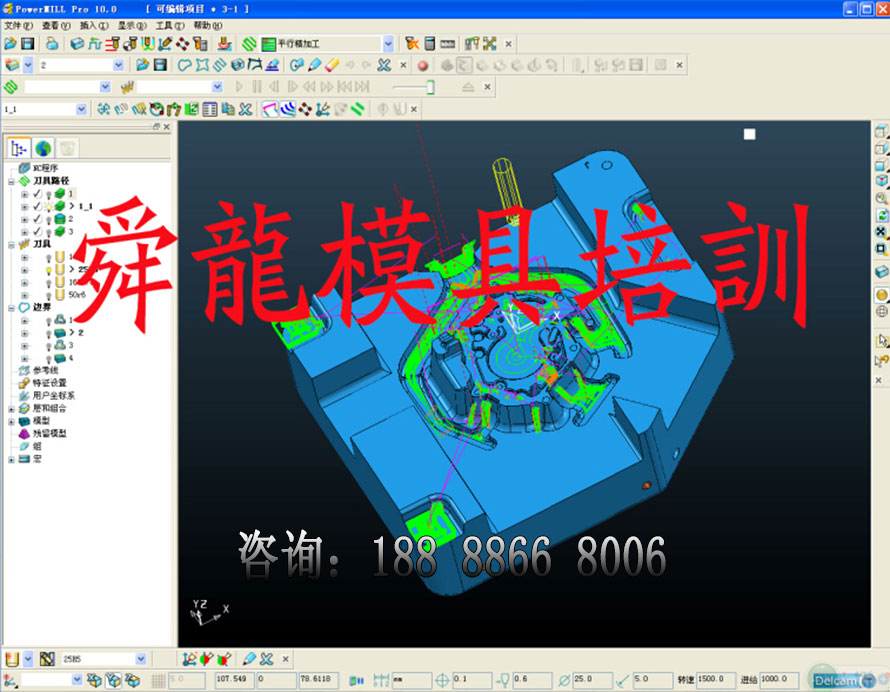Toggle light bulb visibility of boundary 2
Screen dimensions: 890x692
pyautogui.click(x=48, y=332)
